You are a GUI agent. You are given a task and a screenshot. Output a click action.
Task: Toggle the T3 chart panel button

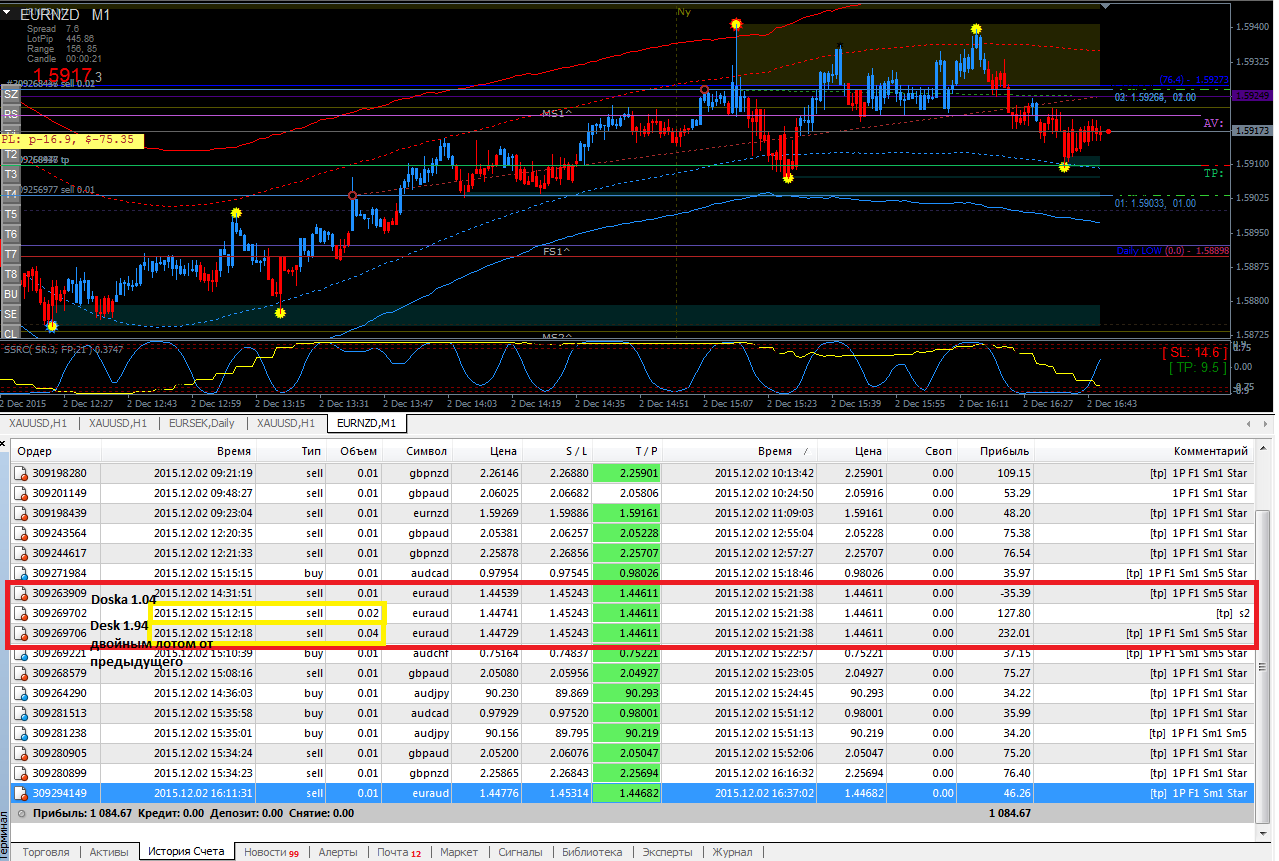pos(10,174)
